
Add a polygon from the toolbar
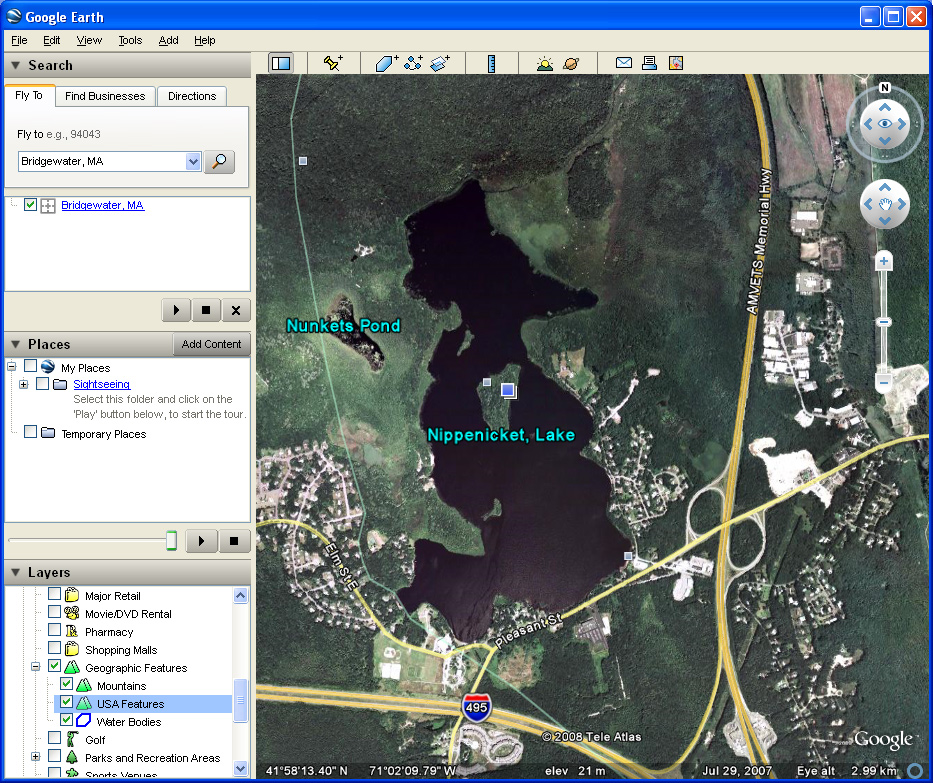(386, 63)
